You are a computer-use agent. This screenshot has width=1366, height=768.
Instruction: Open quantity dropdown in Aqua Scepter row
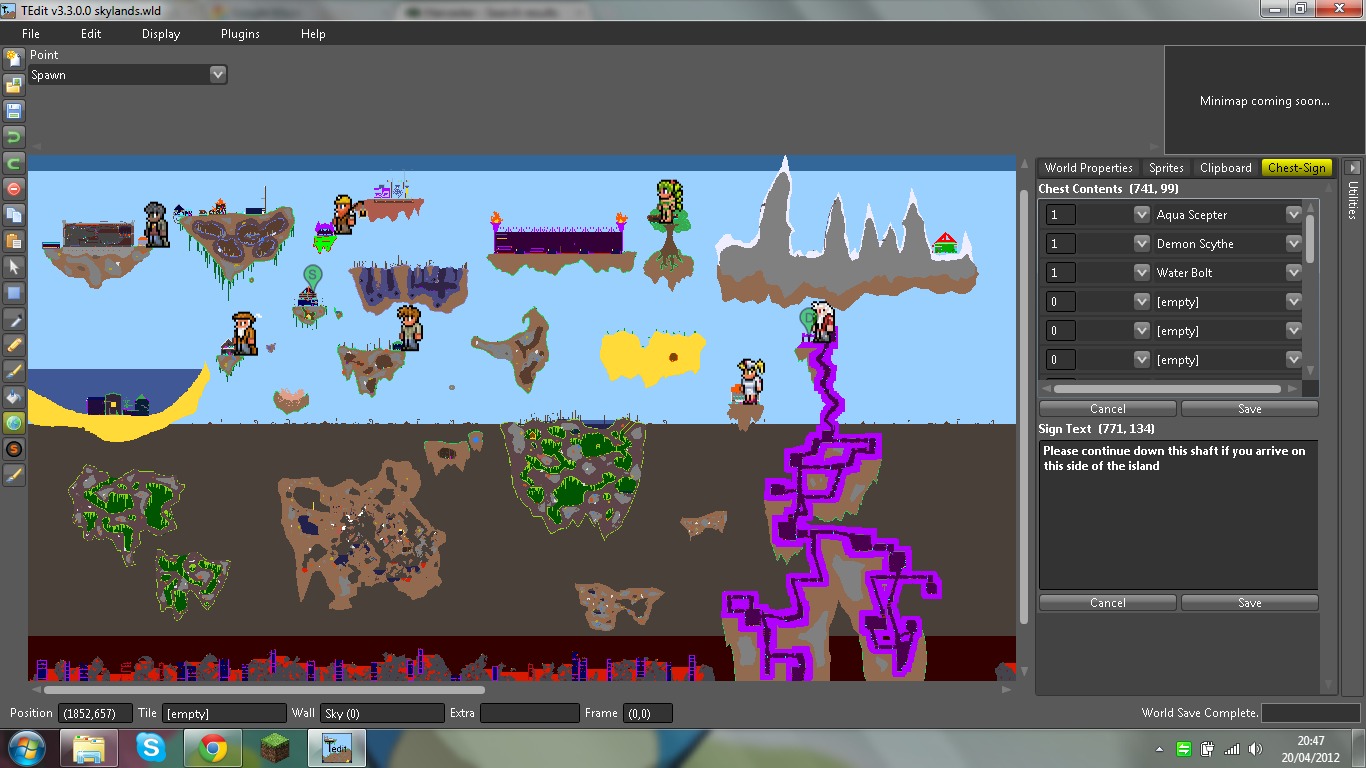(1141, 214)
